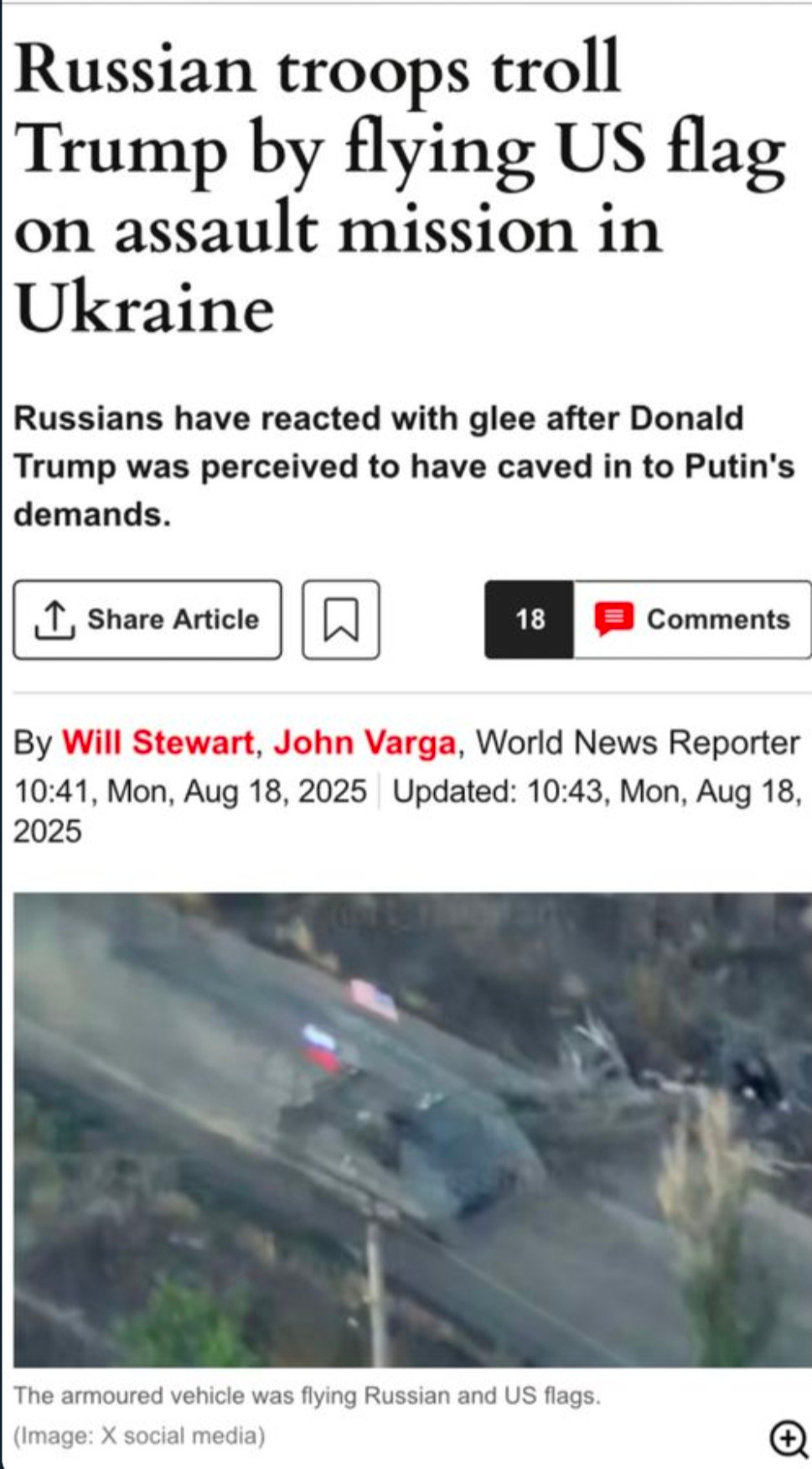This screenshot has width=812, height=1469.
Task: Open the Comments section via Comments label
Action: point(718,620)
